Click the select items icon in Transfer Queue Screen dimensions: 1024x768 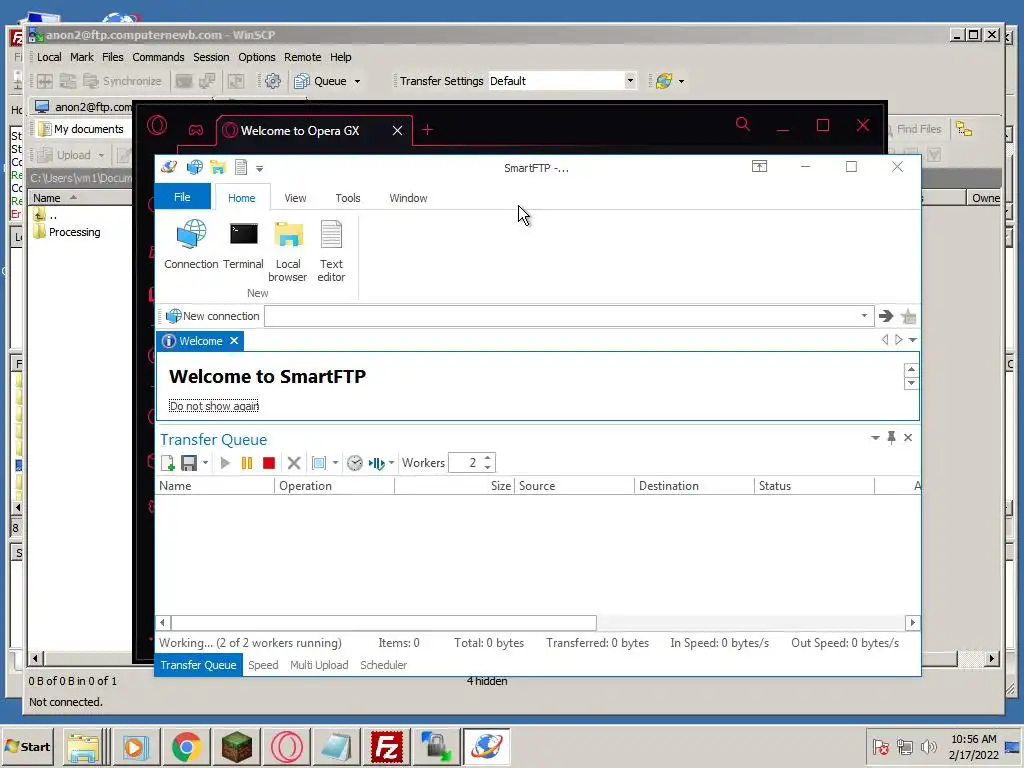coord(319,463)
